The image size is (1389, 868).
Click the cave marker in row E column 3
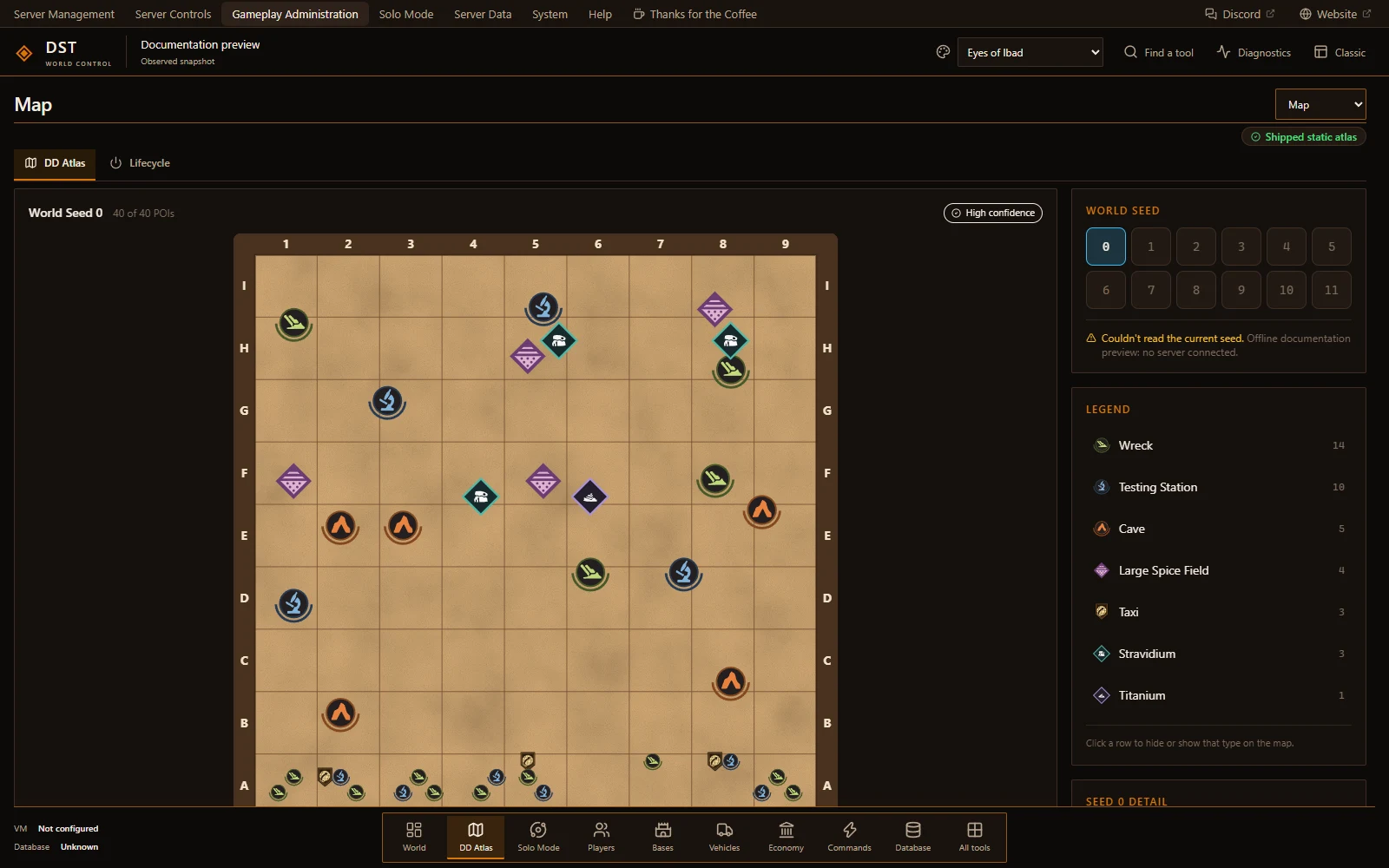pos(403,526)
